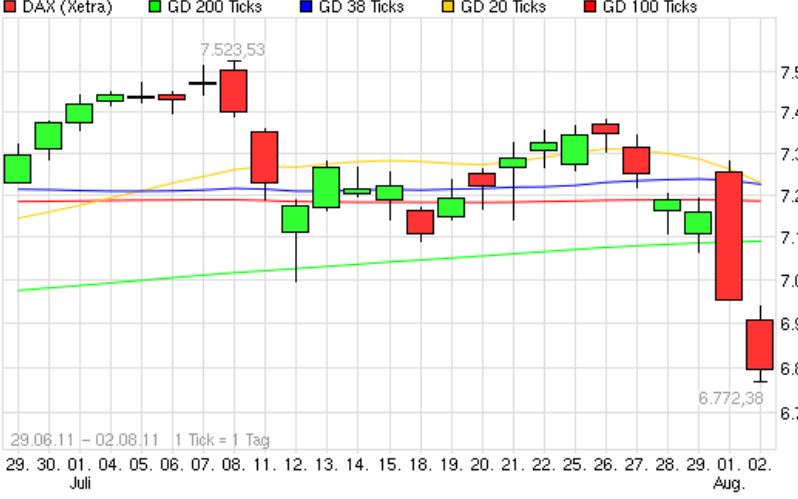Click the 12. date axis label
The width and height of the screenshot is (798, 499).
point(296,464)
